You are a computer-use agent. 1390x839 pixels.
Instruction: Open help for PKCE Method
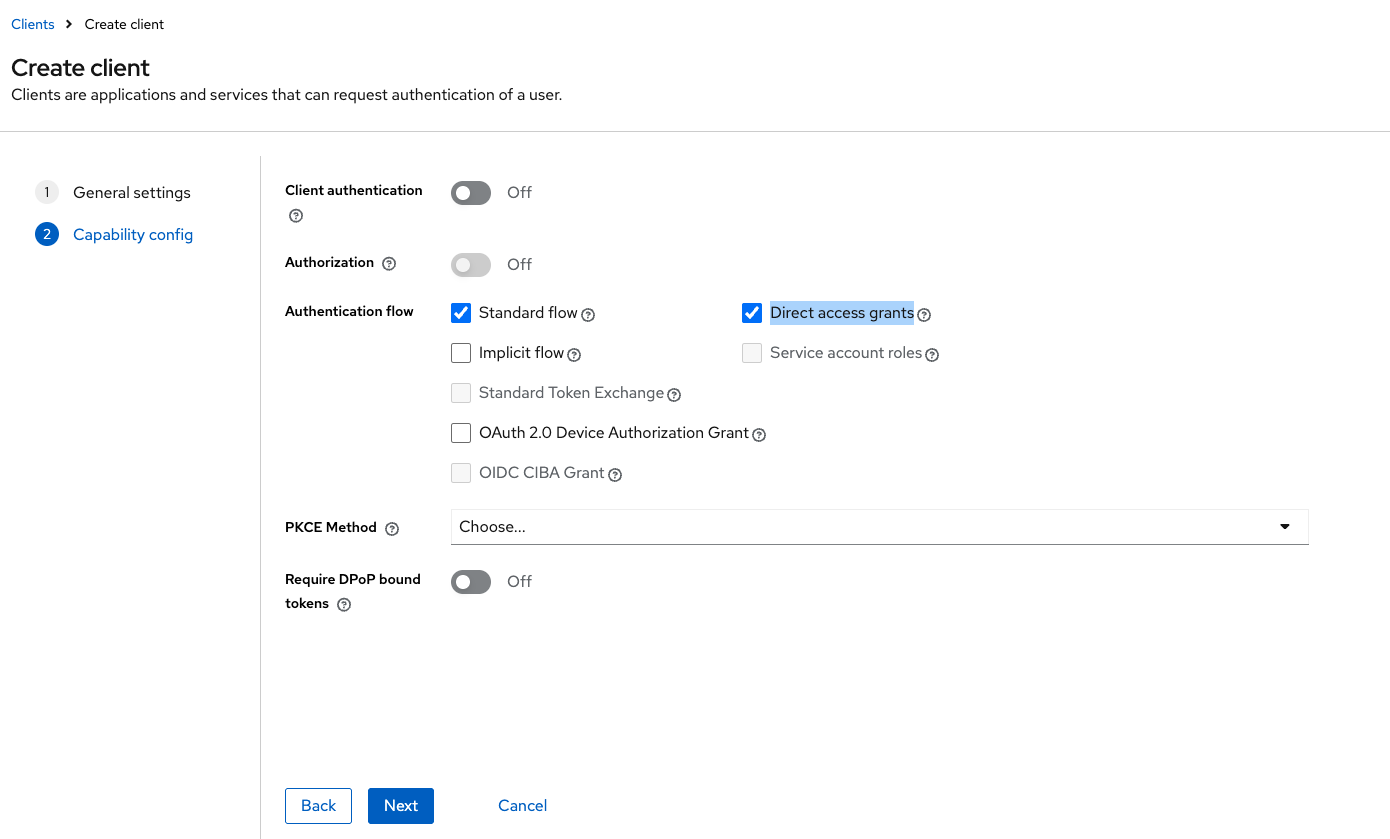point(391,528)
